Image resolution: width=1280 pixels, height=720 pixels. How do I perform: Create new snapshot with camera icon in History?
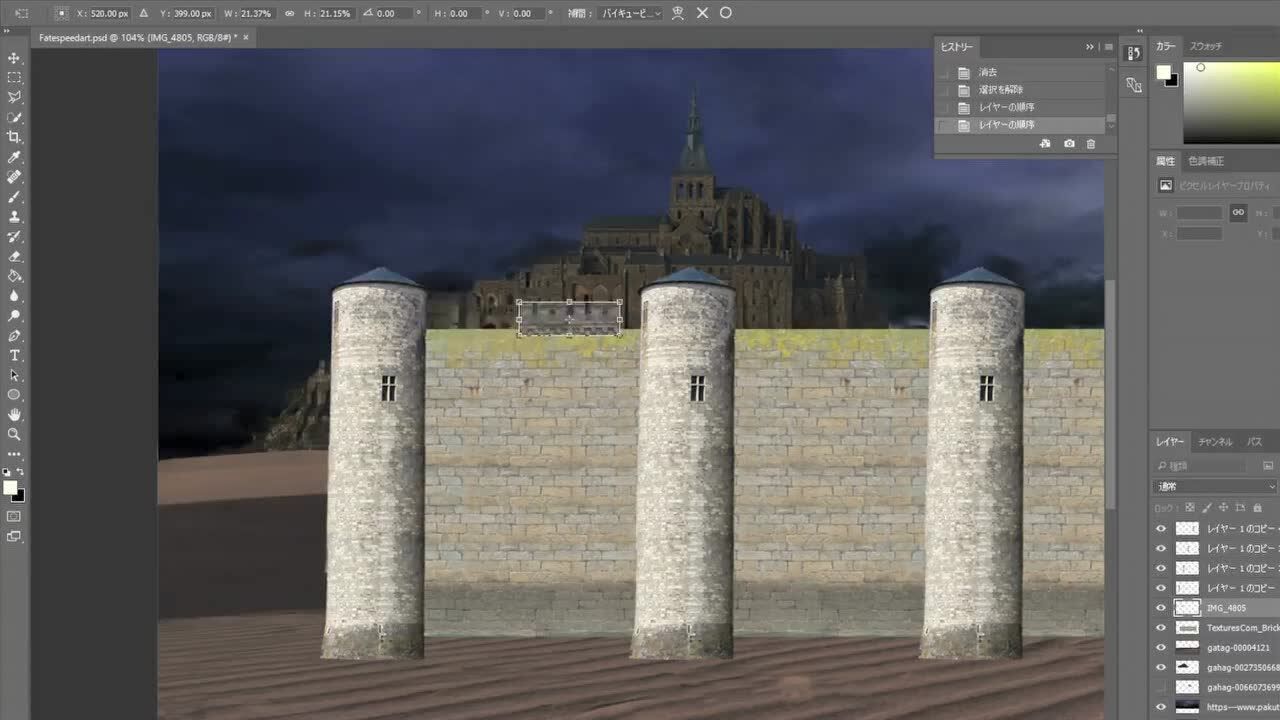point(1069,144)
